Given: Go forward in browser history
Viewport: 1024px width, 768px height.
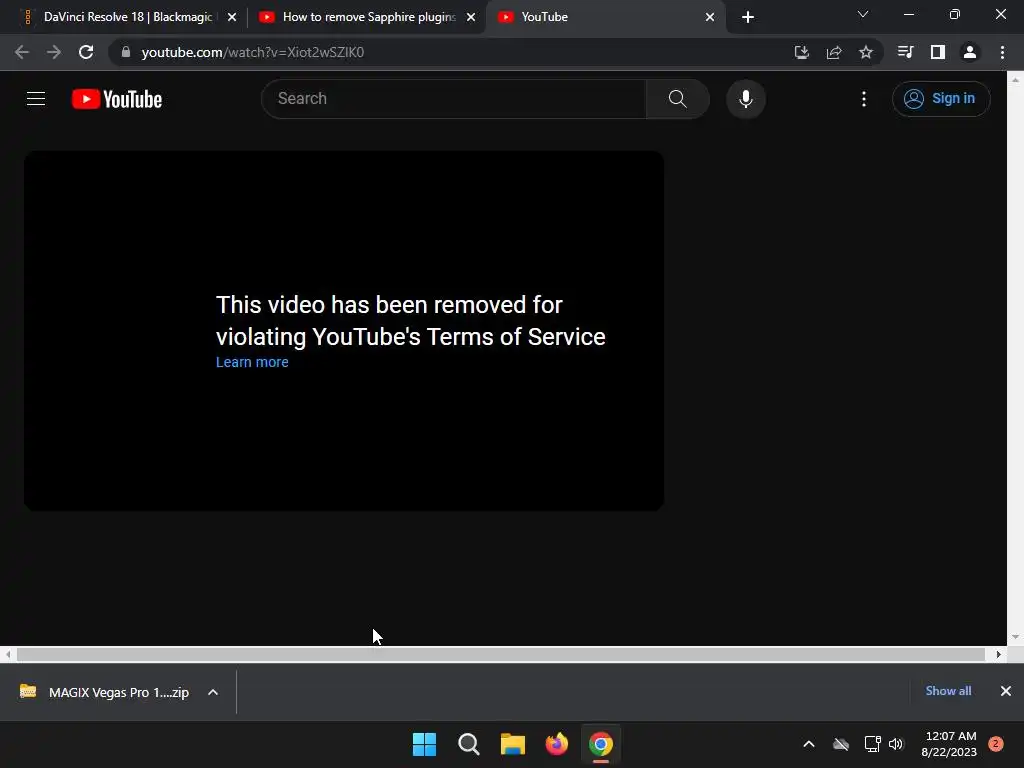Looking at the screenshot, I should (54, 52).
